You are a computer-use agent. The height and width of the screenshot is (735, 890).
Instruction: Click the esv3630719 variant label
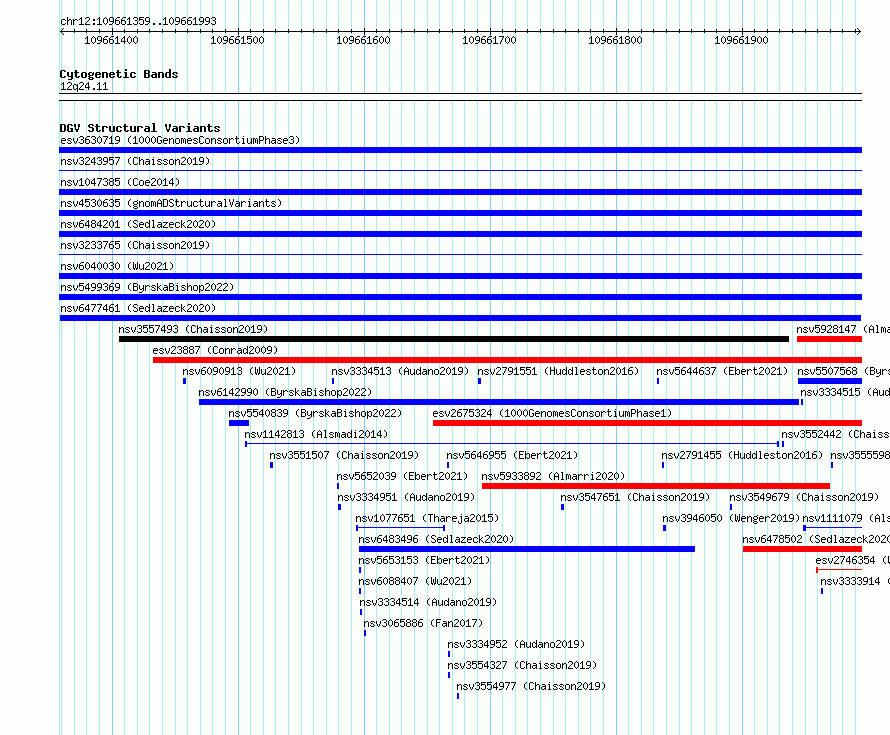point(180,140)
